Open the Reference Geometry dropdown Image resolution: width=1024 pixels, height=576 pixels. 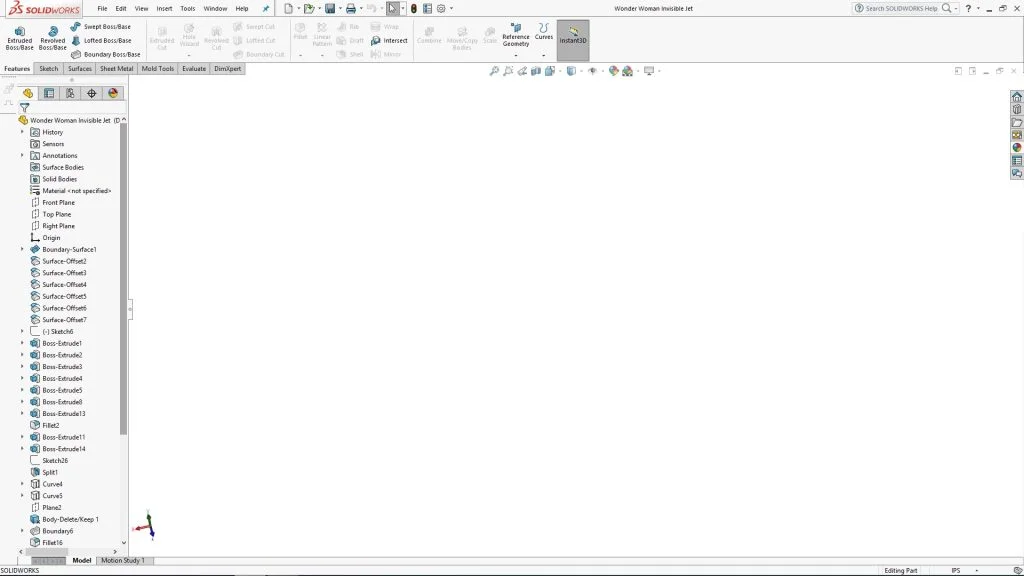click(x=516, y=55)
